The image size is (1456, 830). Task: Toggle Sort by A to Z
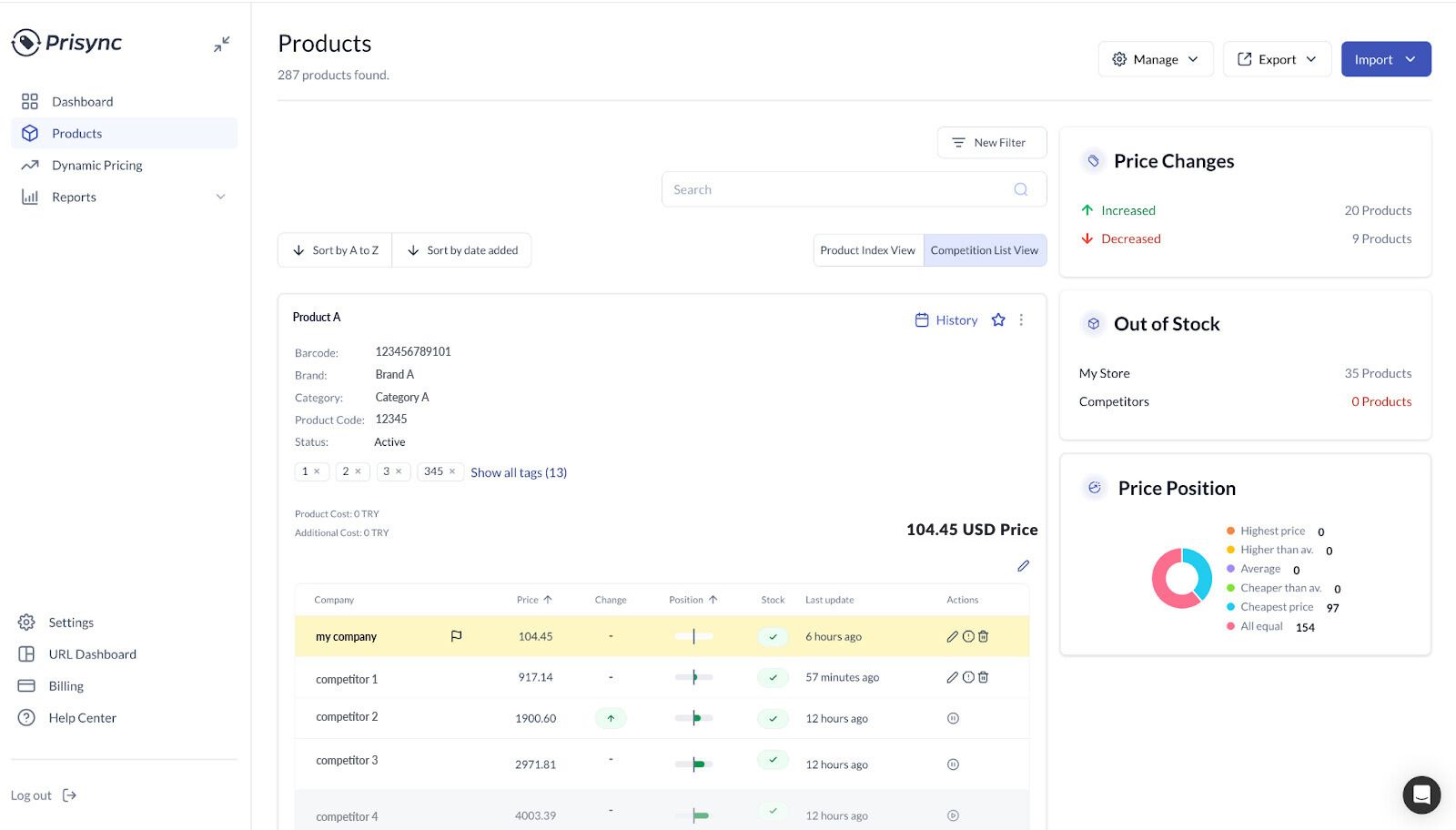[335, 250]
